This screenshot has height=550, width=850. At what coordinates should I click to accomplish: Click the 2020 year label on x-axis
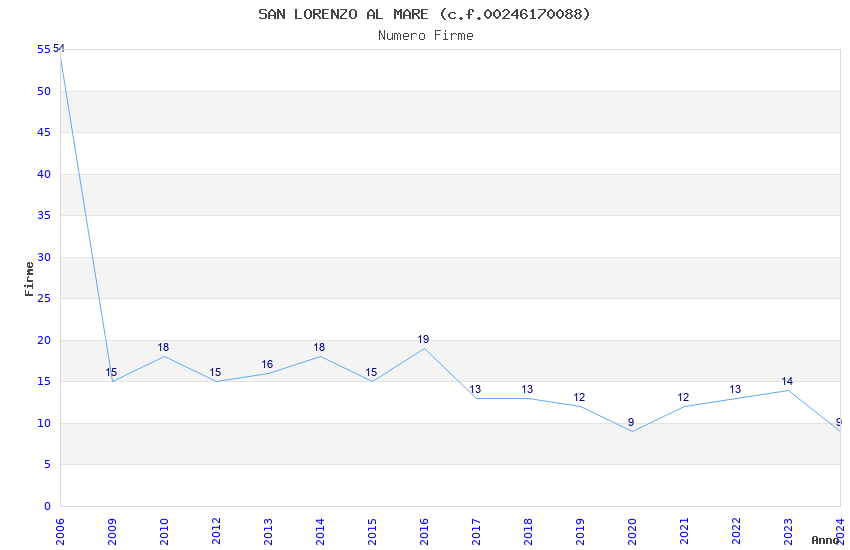pos(632,530)
